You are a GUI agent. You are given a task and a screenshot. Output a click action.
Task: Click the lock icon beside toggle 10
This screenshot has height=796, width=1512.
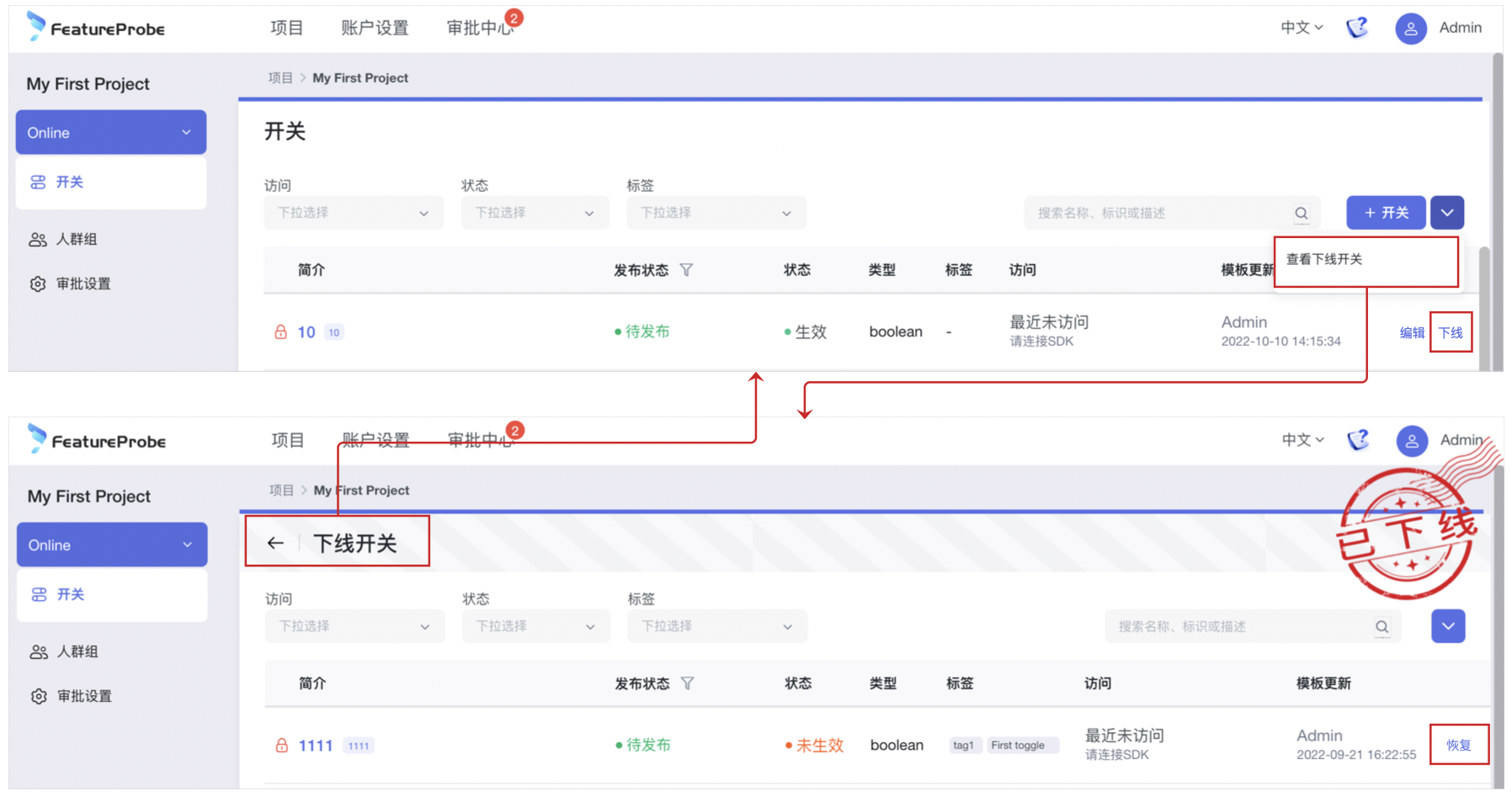[x=281, y=332]
